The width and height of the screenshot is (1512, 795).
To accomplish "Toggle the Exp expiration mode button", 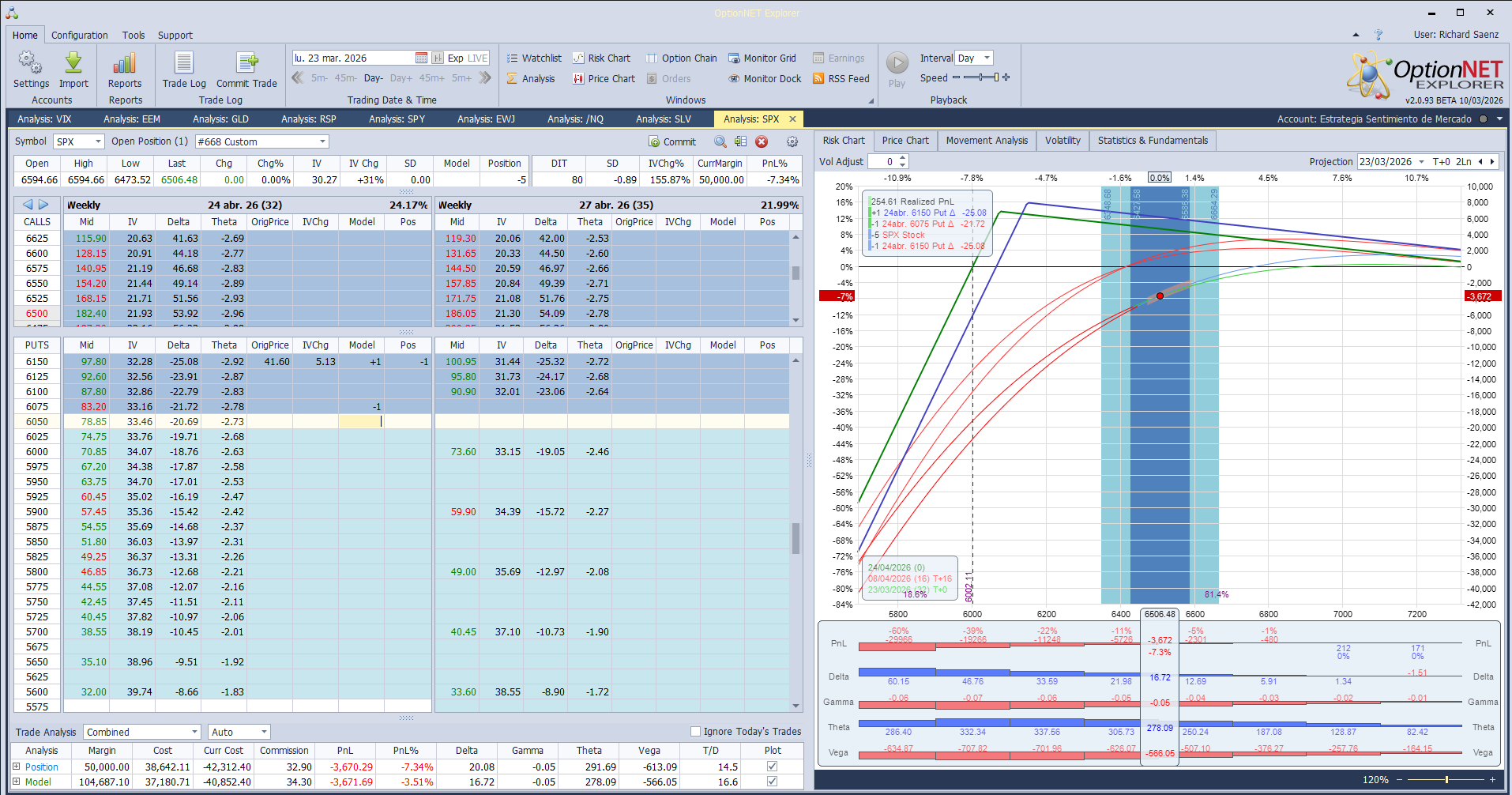I will click(456, 58).
